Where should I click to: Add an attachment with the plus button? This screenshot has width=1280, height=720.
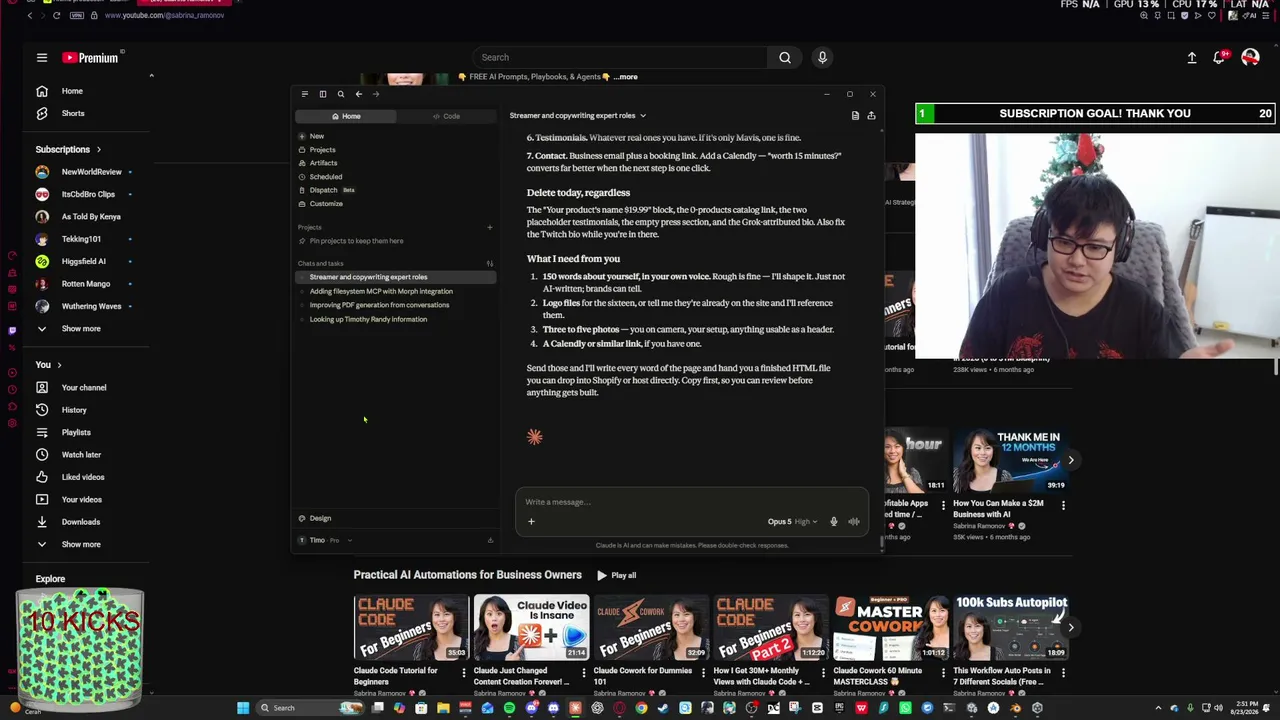click(531, 521)
